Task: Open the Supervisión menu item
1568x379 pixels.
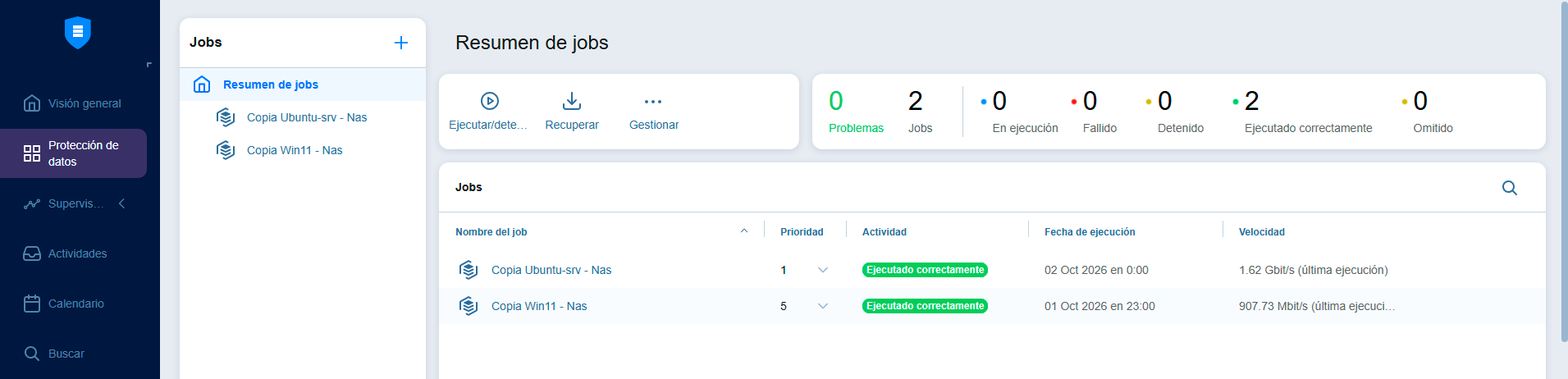Action: [76, 203]
